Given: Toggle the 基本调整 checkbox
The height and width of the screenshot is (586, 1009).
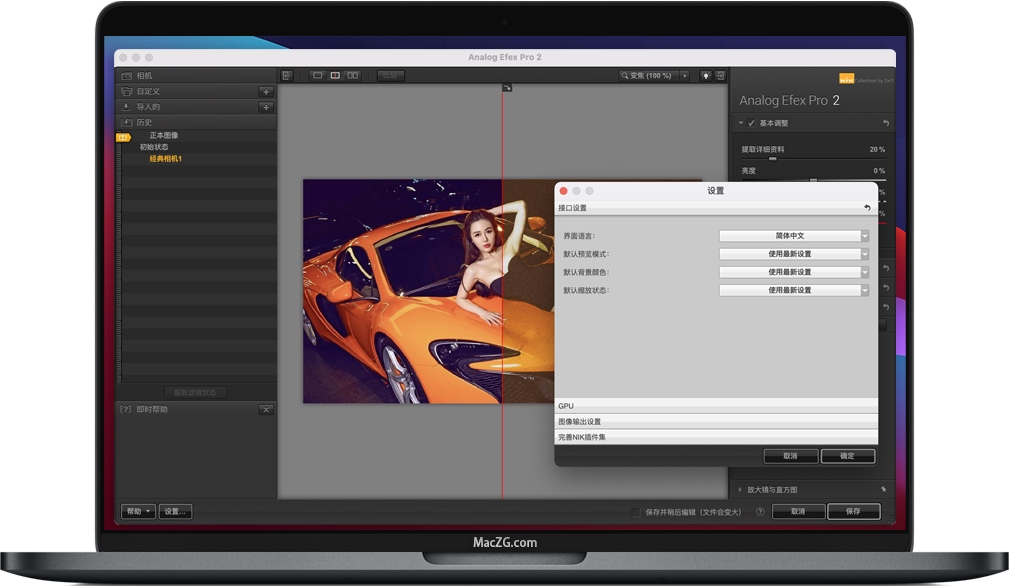Looking at the screenshot, I should (x=751, y=123).
